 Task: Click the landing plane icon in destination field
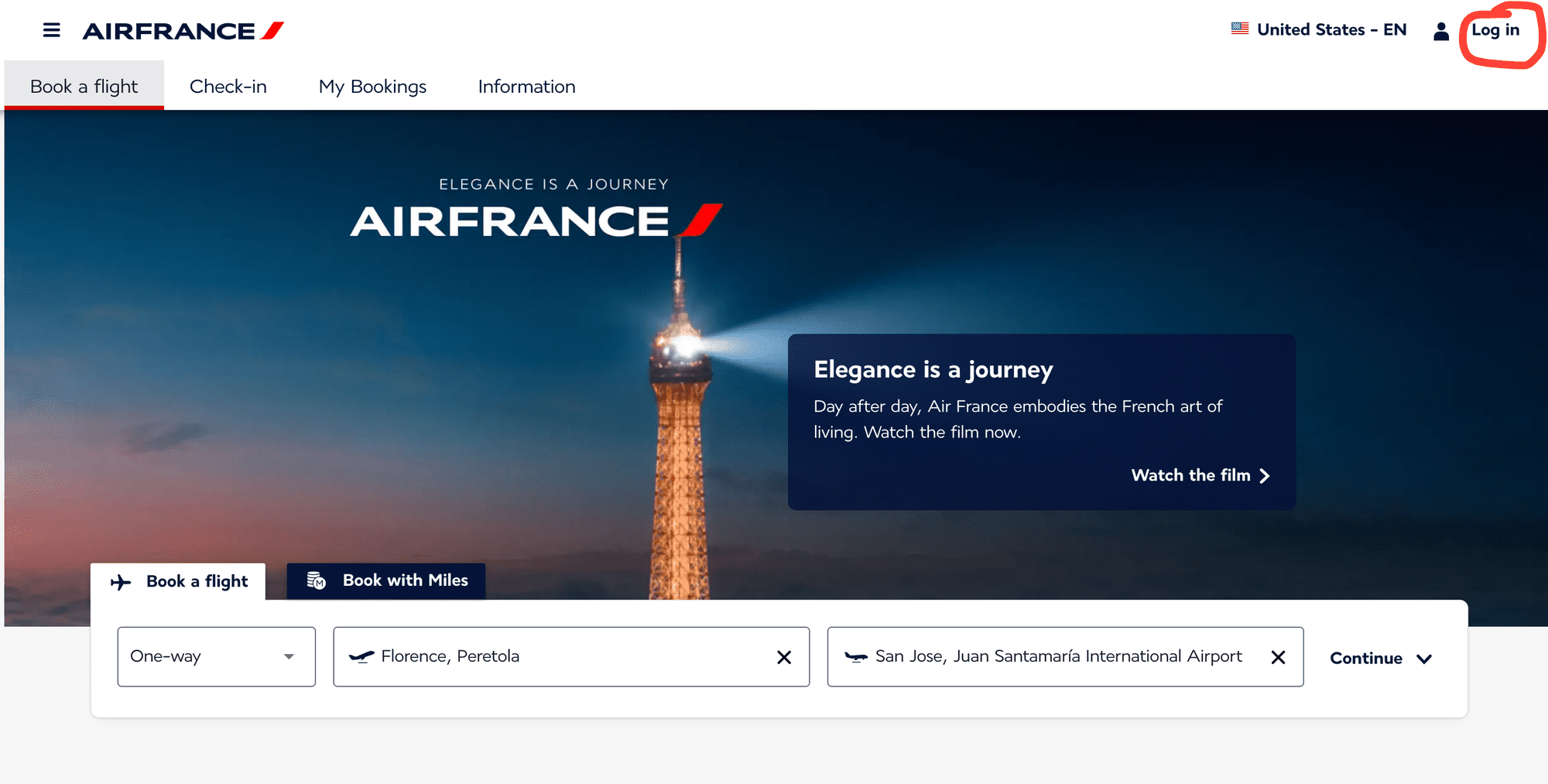click(x=855, y=657)
